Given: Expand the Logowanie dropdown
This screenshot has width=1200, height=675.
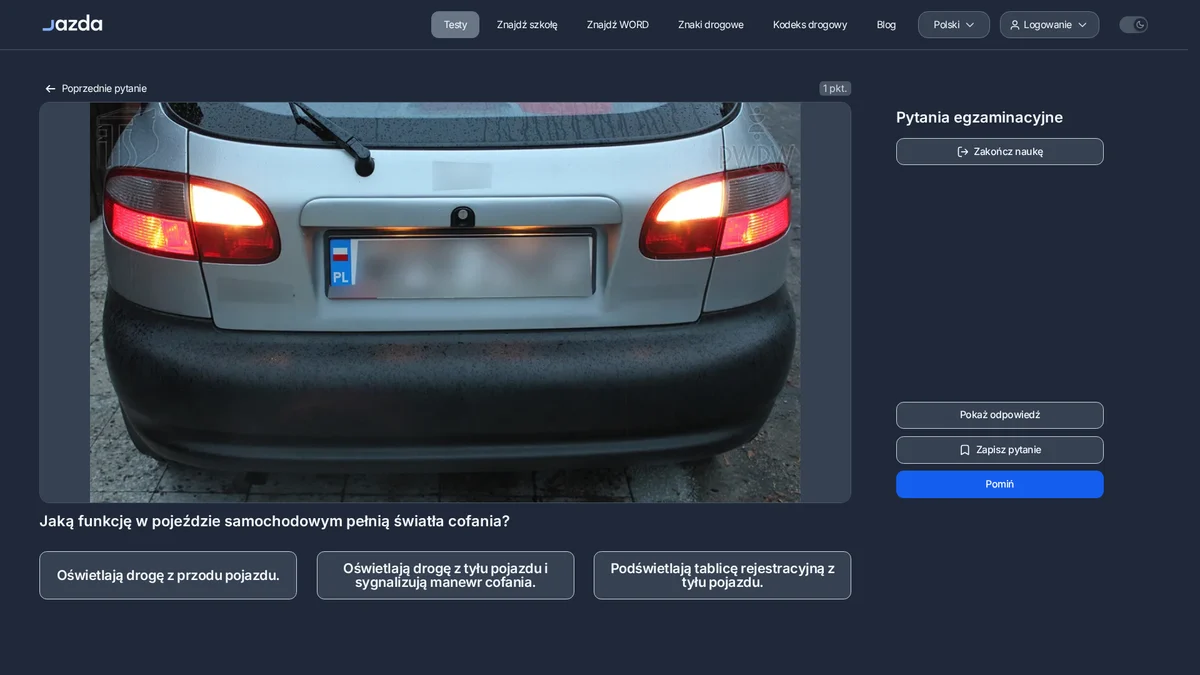Looking at the screenshot, I should pos(1049,25).
